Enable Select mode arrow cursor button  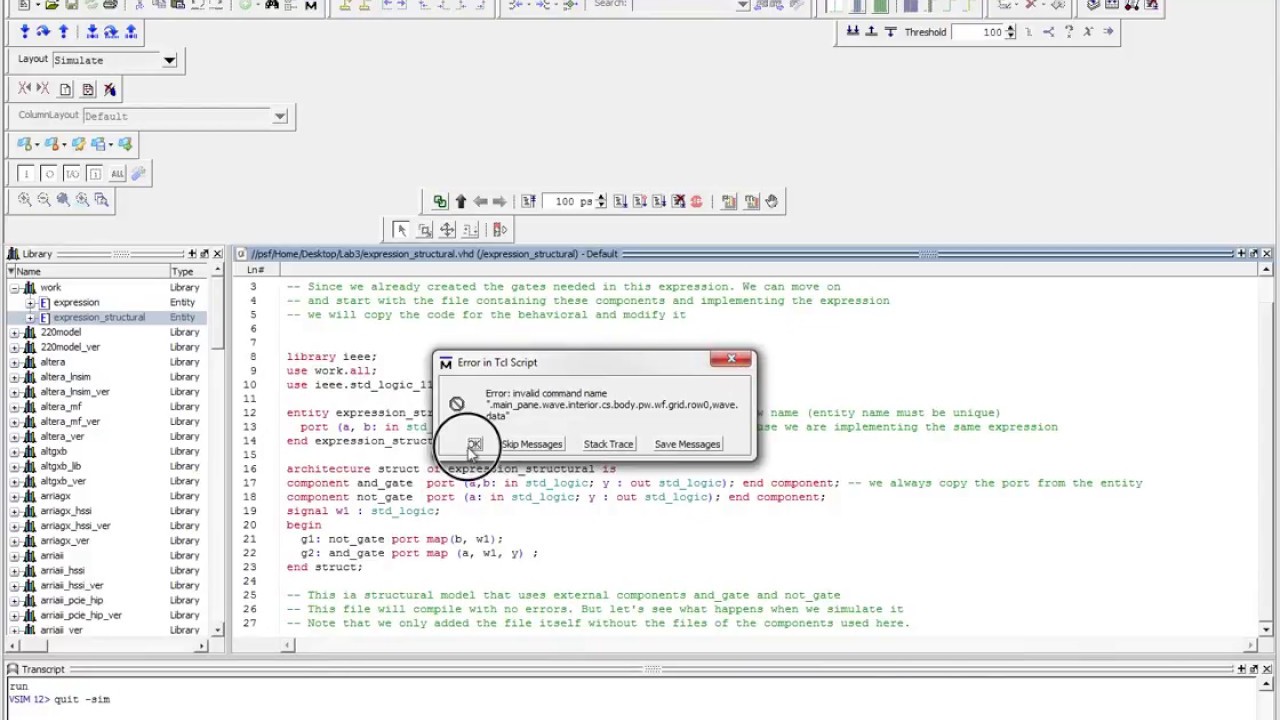point(401,230)
